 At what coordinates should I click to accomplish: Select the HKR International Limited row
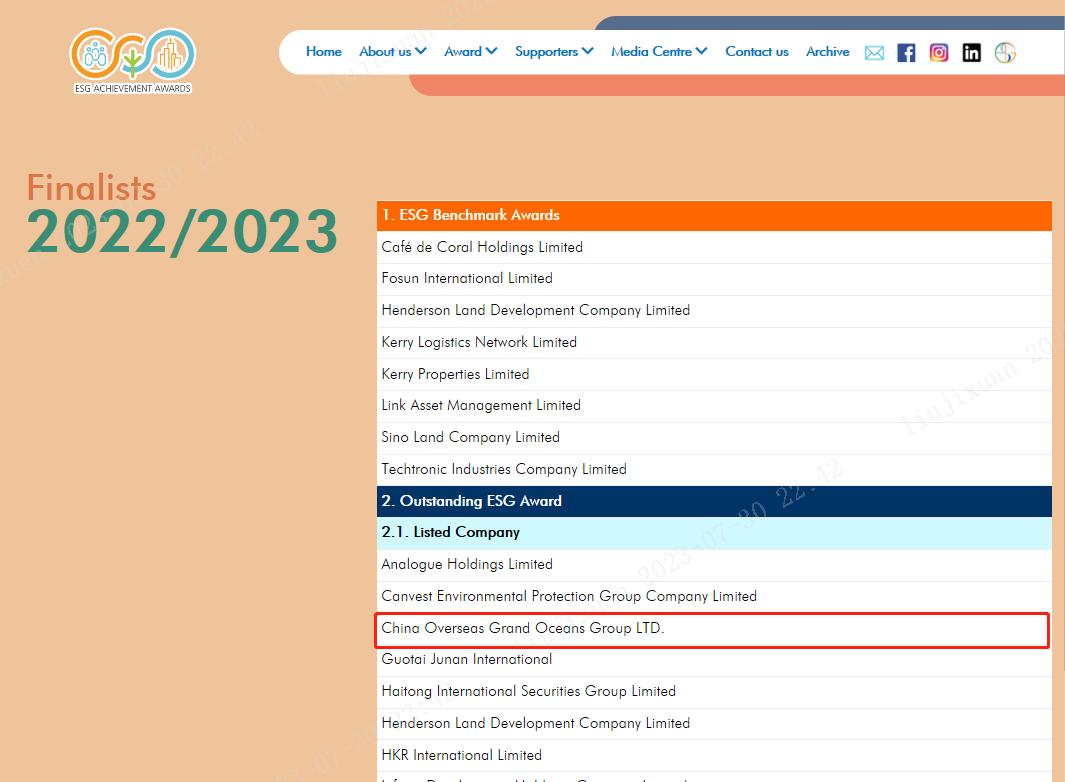(714, 756)
